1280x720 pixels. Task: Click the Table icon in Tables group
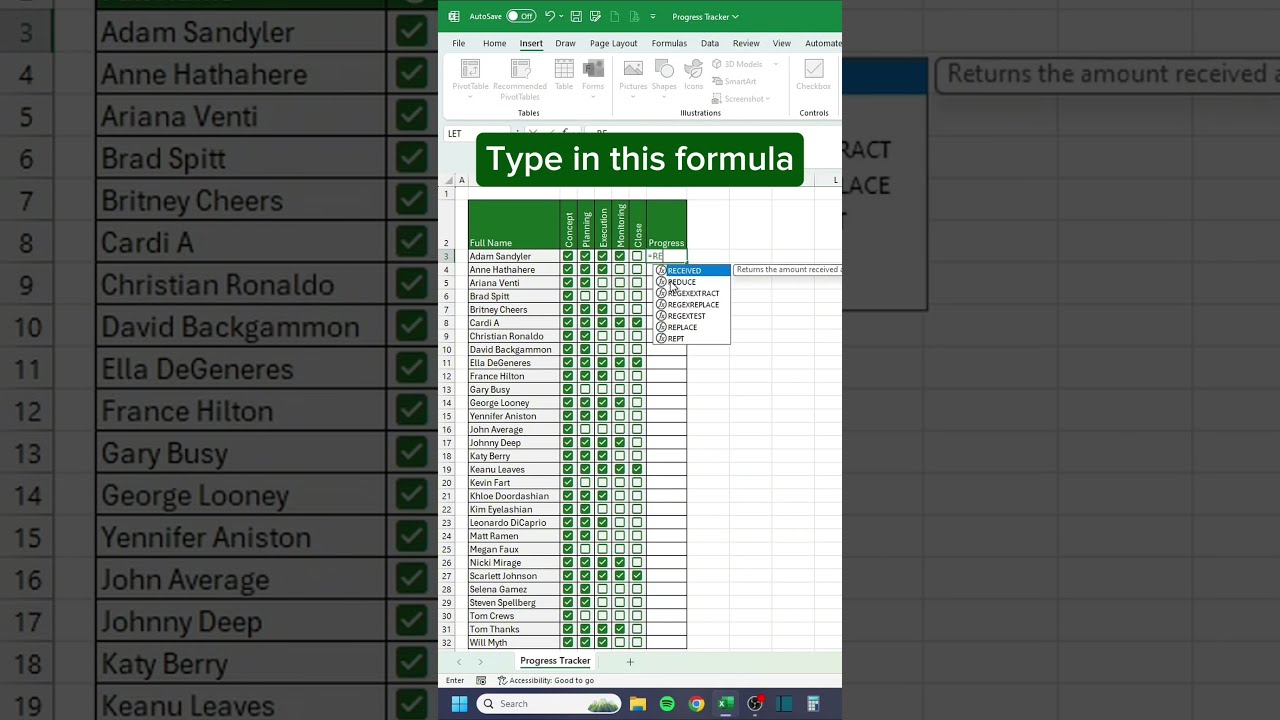click(x=564, y=69)
